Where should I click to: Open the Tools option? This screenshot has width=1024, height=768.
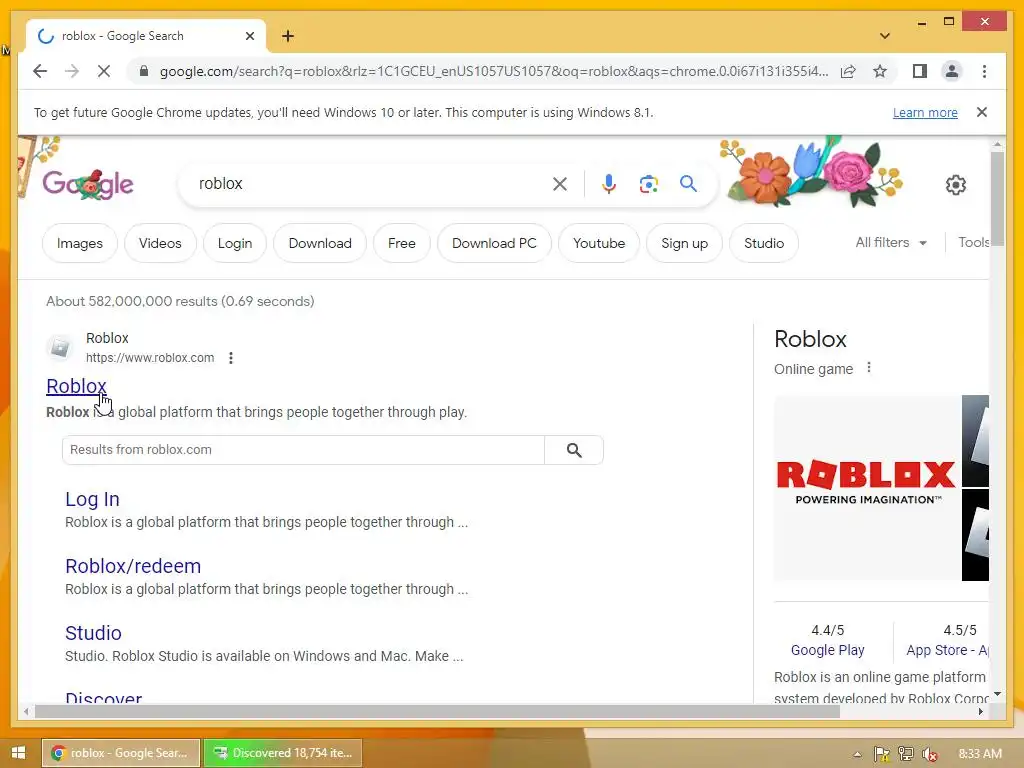(x=973, y=242)
